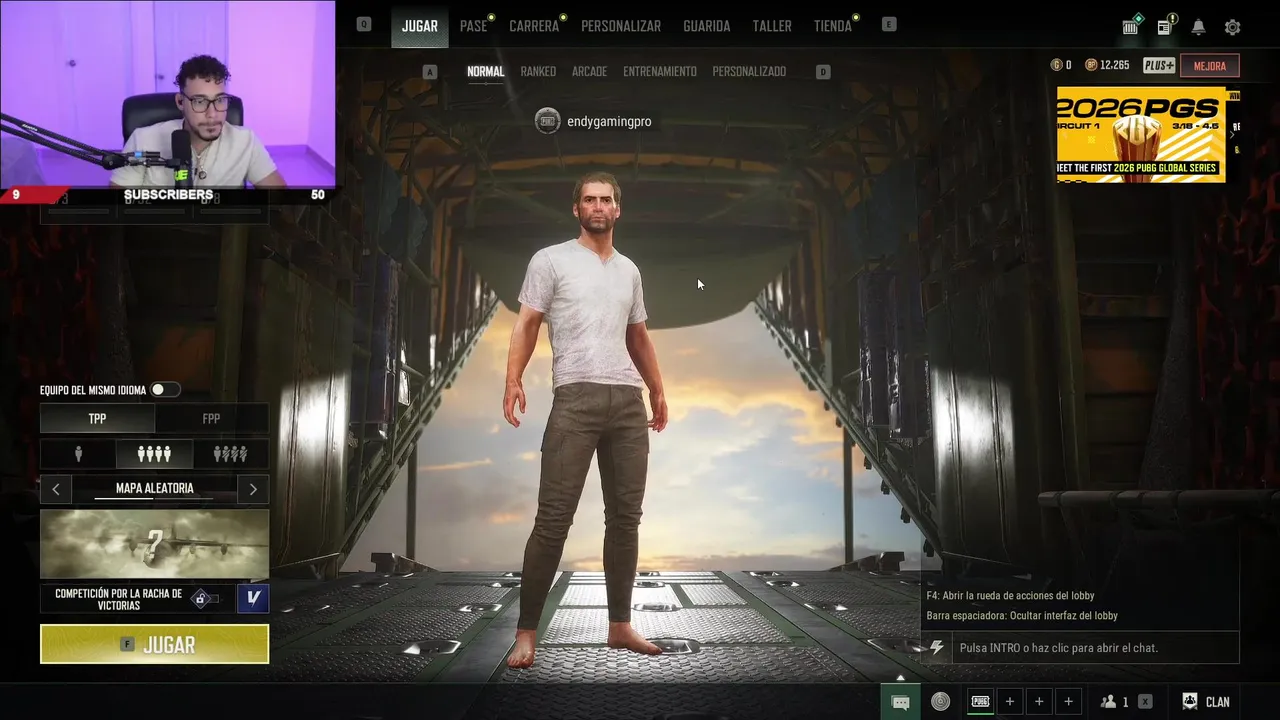
Task: Open the friends list people icon
Action: coord(1108,702)
